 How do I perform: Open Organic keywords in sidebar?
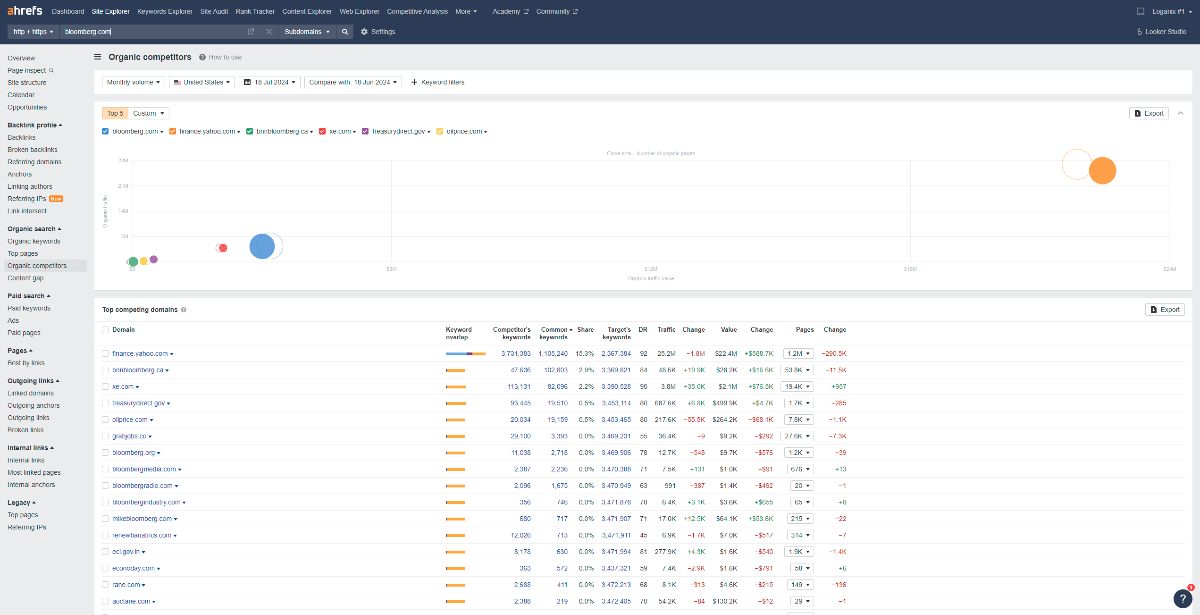(x=34, y=241)
